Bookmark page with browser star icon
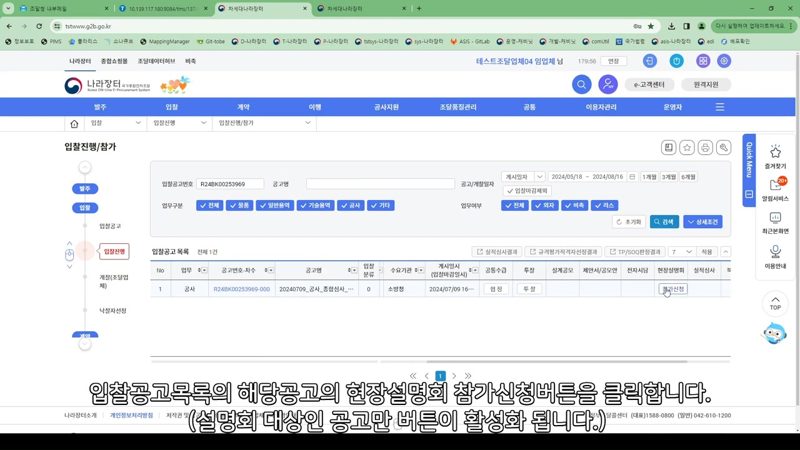The width and height of the screenshot is (800, 450). (651, 26)
